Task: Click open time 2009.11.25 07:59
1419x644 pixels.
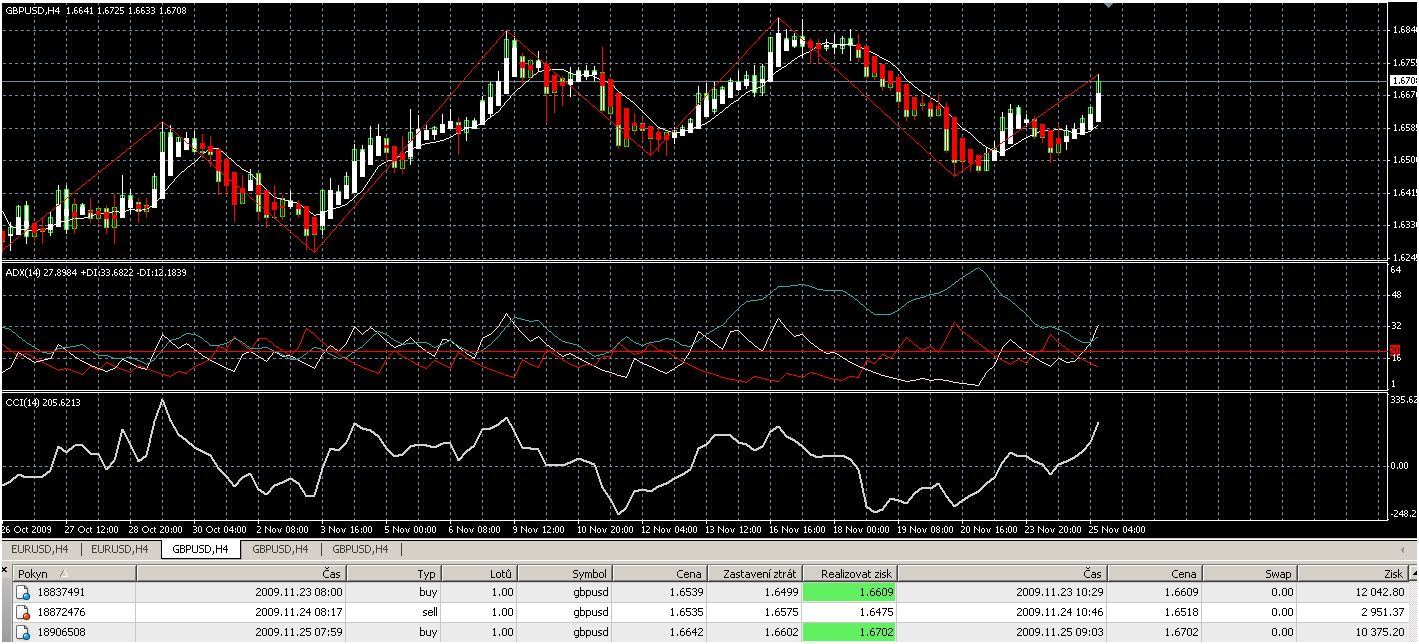Action: (298, 632)
